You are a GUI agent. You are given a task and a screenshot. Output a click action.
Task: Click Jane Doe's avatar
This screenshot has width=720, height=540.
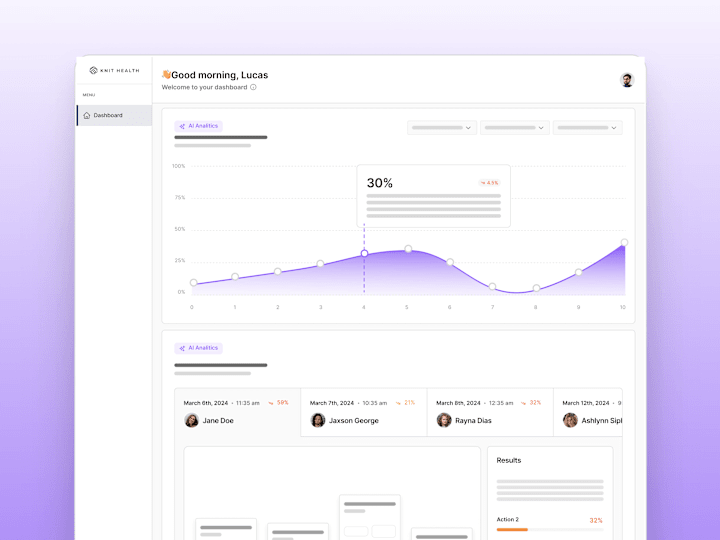pos(191,420)
